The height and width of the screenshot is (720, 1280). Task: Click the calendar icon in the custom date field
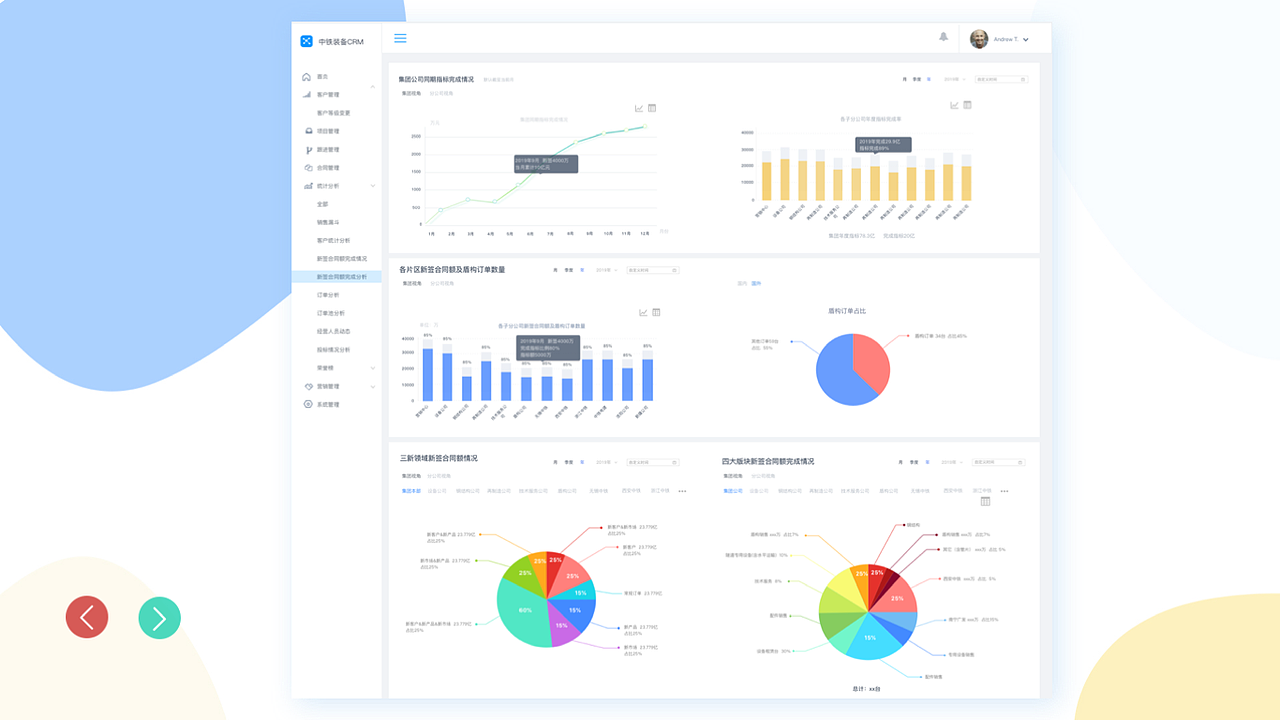[1023, 79]
